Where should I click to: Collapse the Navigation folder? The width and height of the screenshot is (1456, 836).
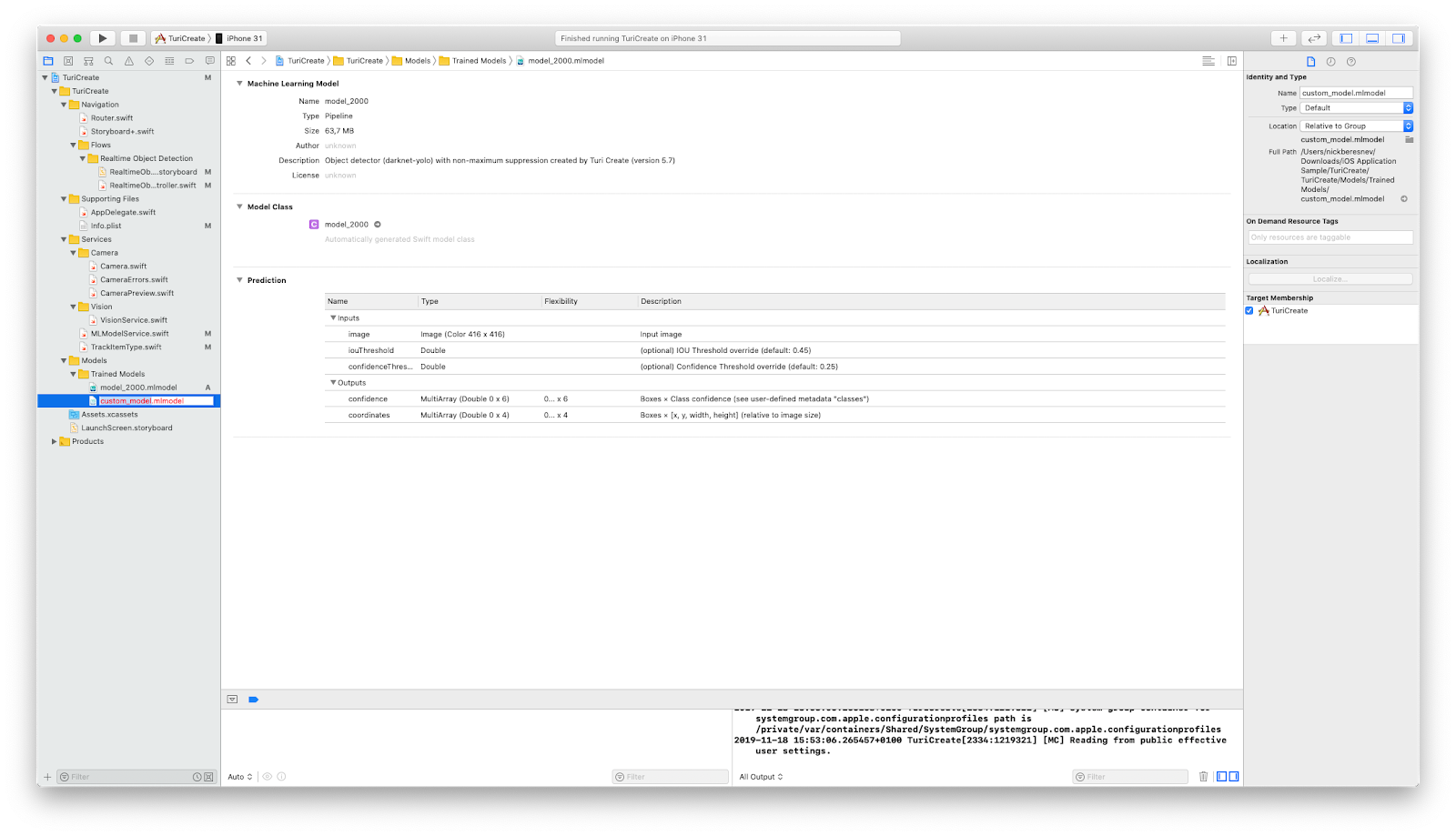click(x=64, y=105)
